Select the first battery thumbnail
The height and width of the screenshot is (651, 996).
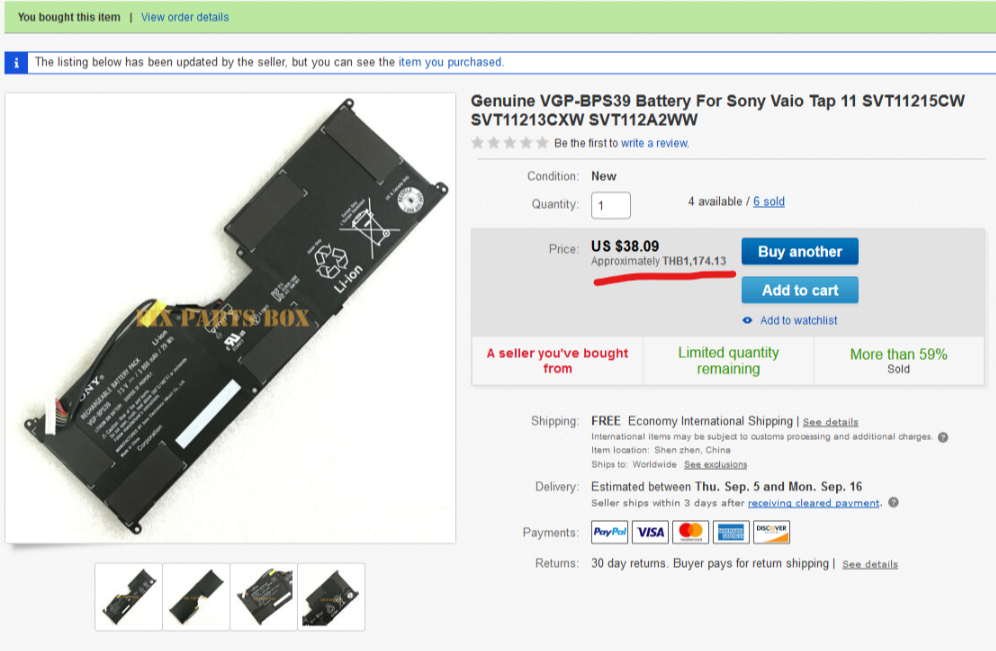[129, 597]
